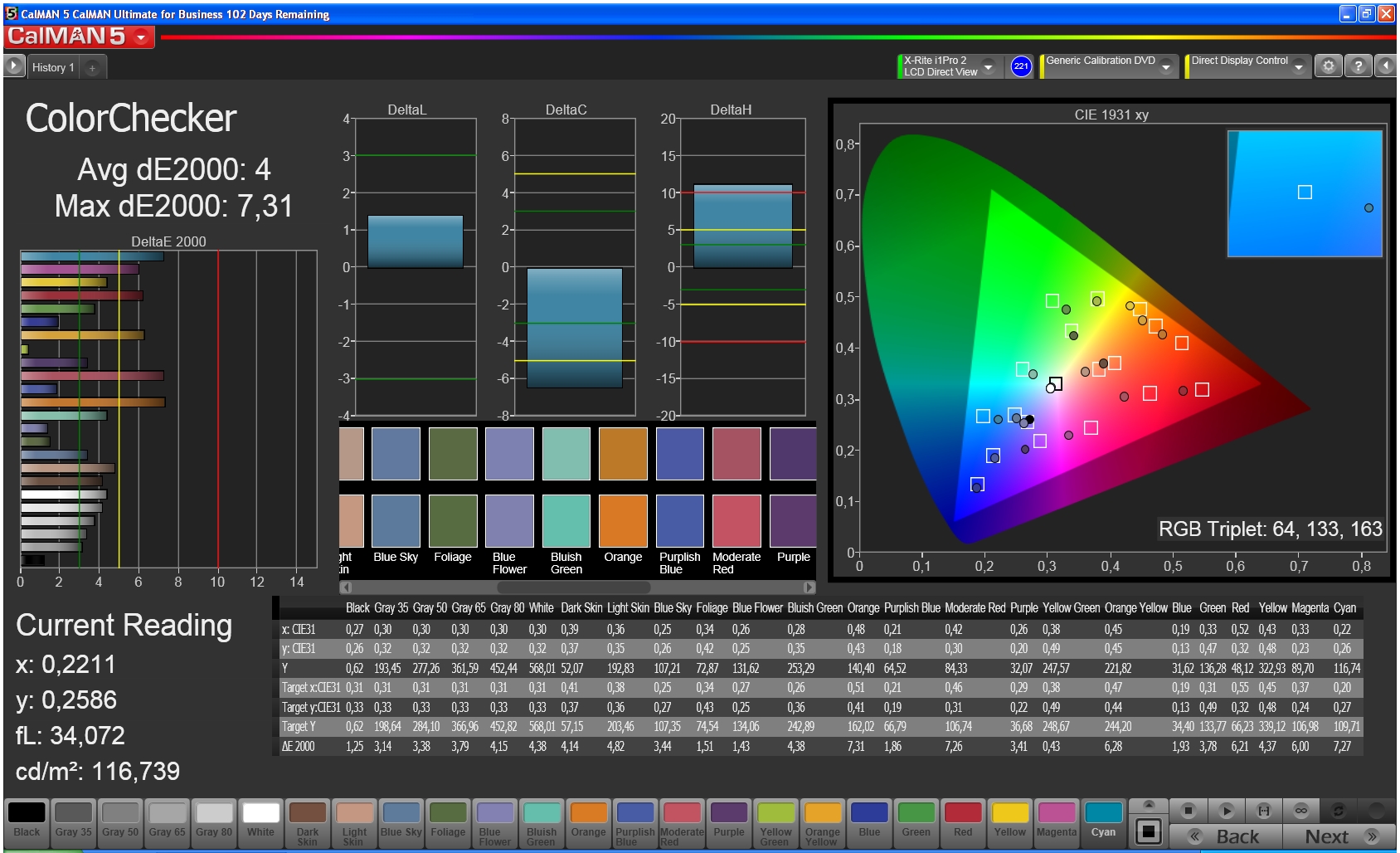The width and height of the screenshot is (1400, 853).
Task: Open the Generic Calibration DVD source dropdown
Action: [1166, 66]
